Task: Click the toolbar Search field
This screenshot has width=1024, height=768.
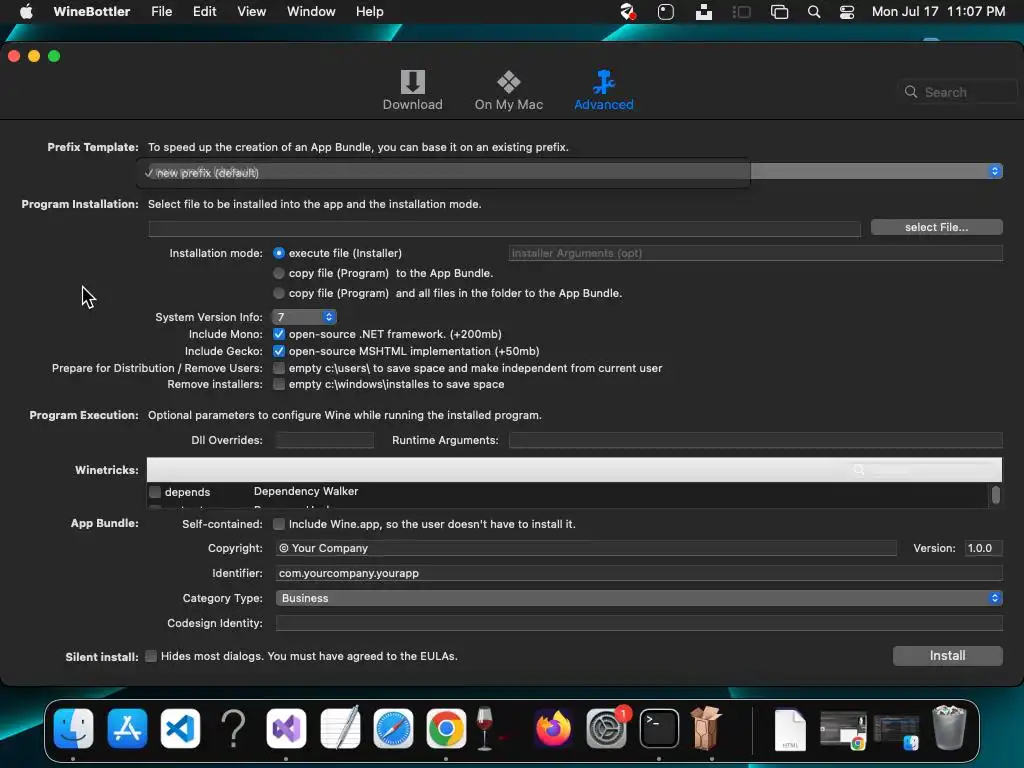Action: [x=957, y=92]
